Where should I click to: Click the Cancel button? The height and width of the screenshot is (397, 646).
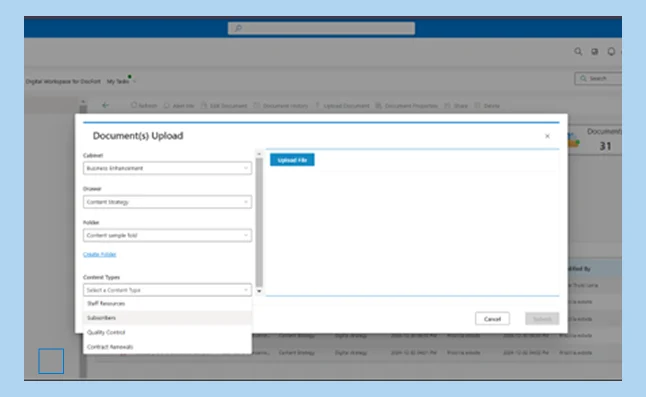pyautogui.click(x=492, y=319)
